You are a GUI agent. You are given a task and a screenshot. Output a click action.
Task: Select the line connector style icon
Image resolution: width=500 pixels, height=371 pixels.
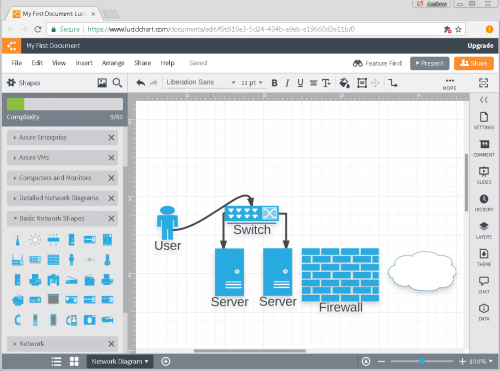(393, 83)
